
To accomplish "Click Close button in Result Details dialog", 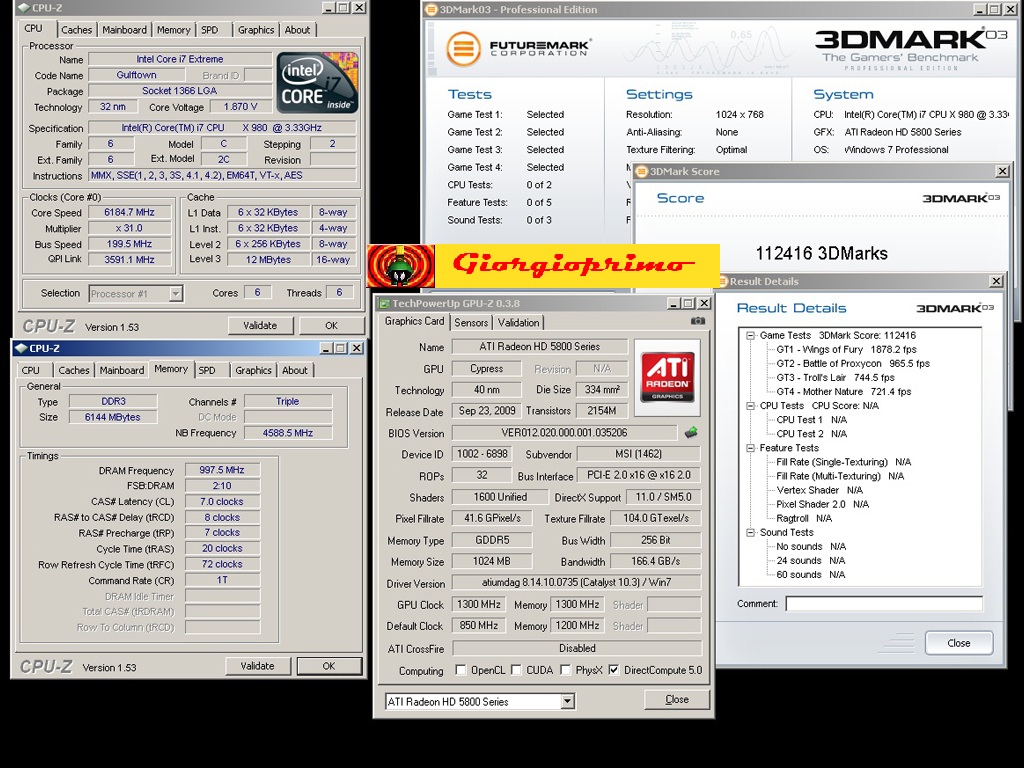I will 959,643.
